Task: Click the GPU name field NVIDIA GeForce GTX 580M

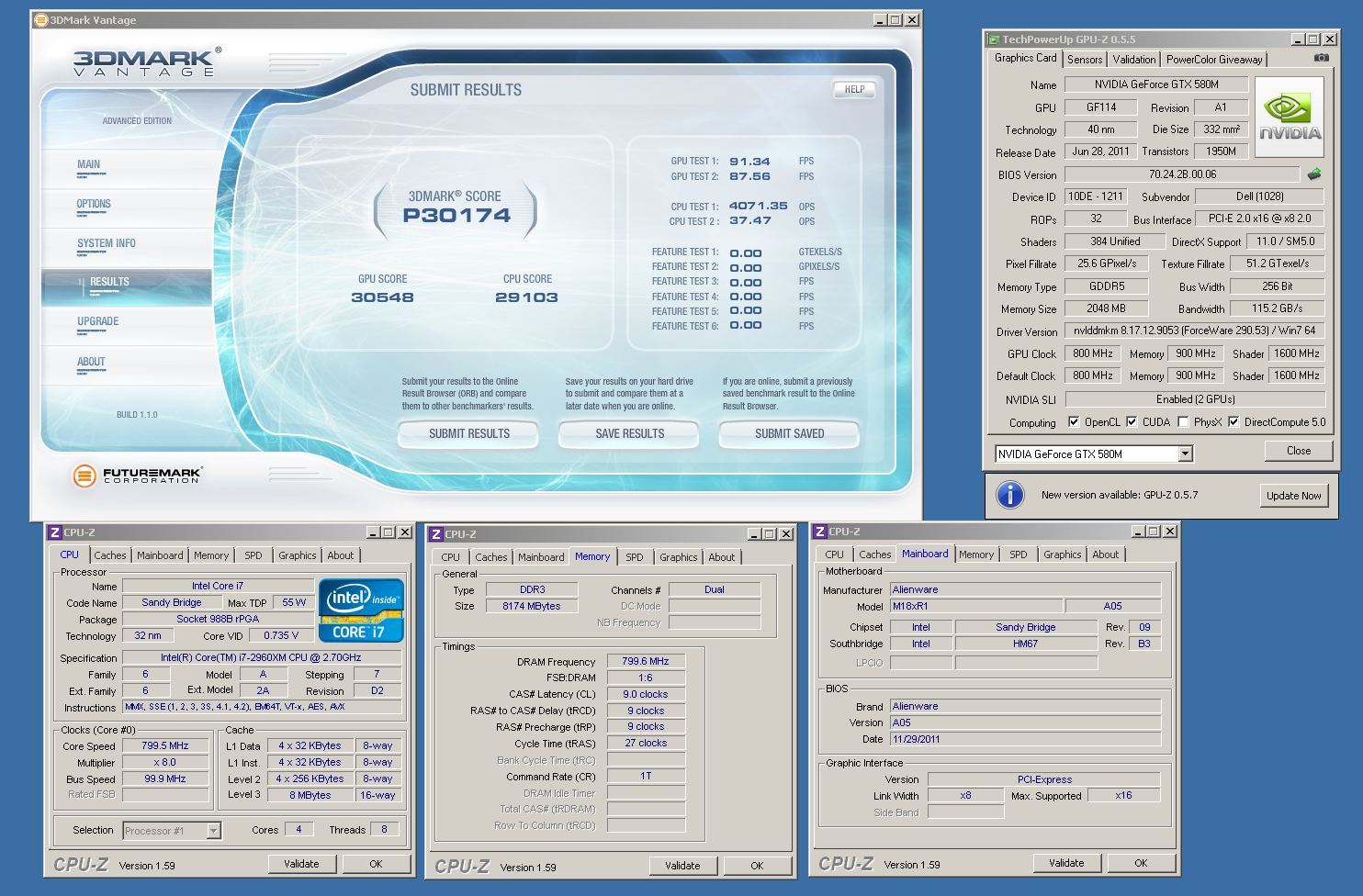Action: coord(1156,84)
